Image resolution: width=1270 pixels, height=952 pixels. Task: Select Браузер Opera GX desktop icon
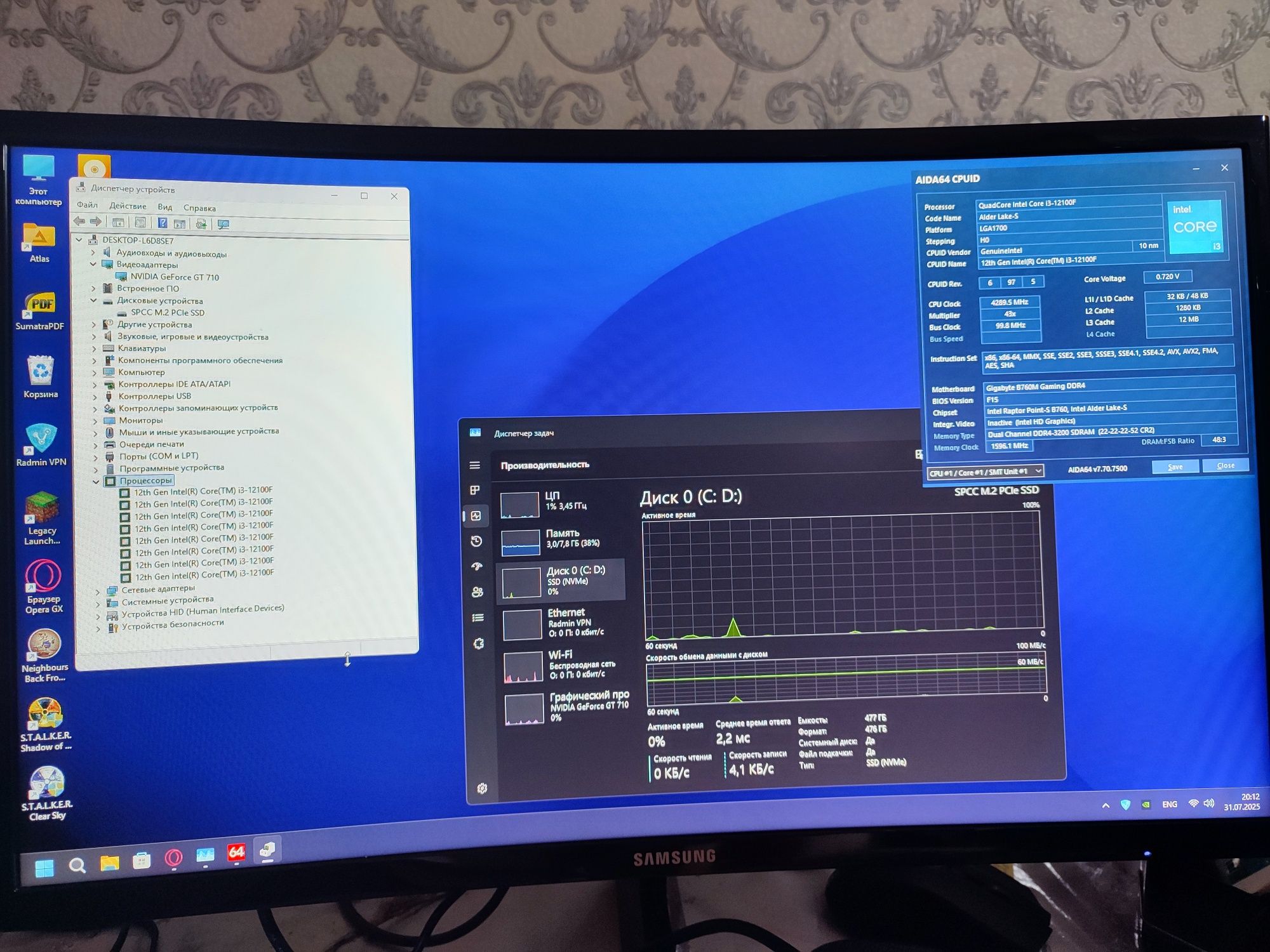tap(43, 587)
